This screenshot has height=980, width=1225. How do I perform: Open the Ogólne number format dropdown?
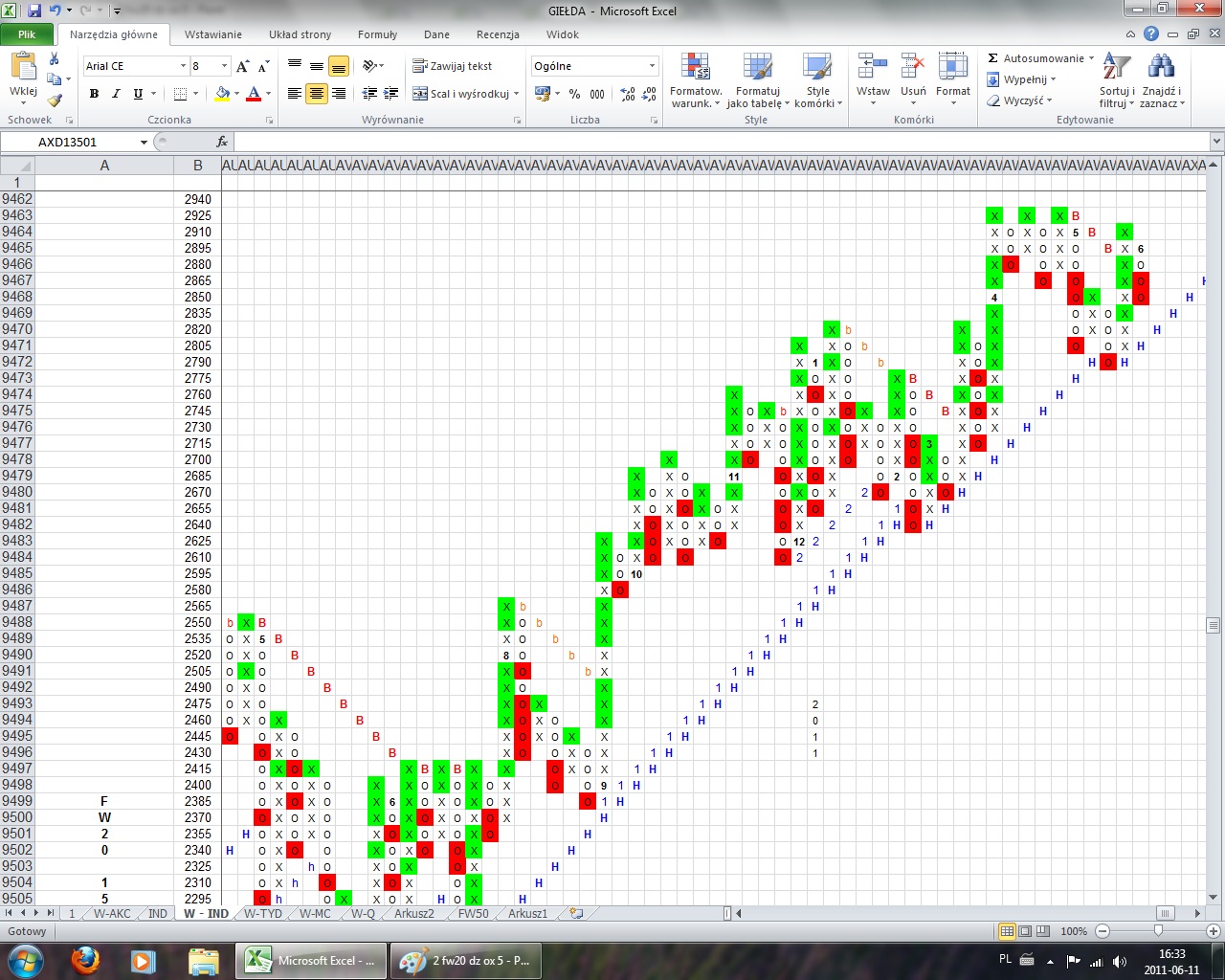click(652, 66)
